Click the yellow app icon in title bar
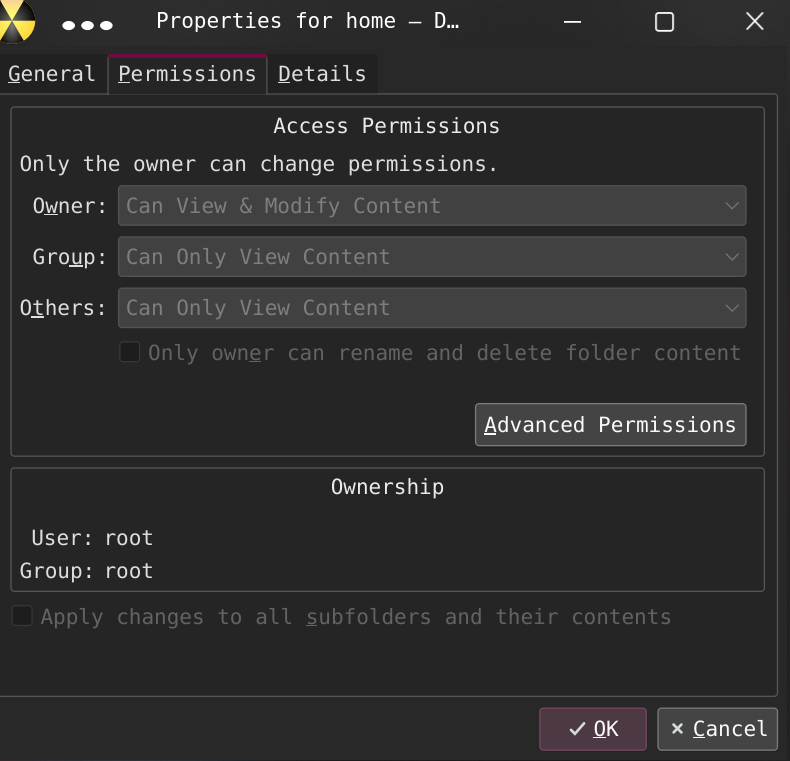This screenshot has height=761, width=790. [x=16, y=21]
